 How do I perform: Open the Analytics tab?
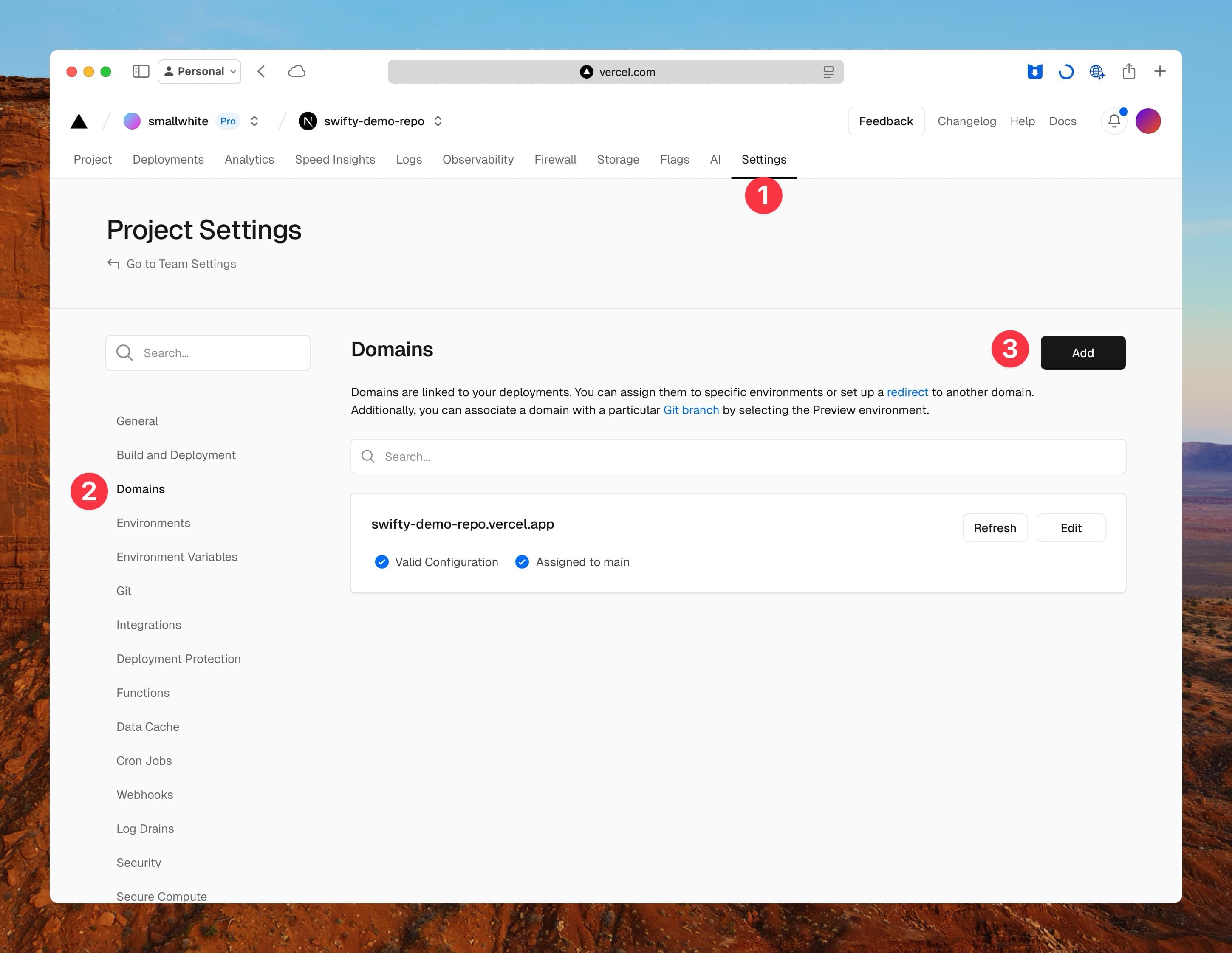249,160
